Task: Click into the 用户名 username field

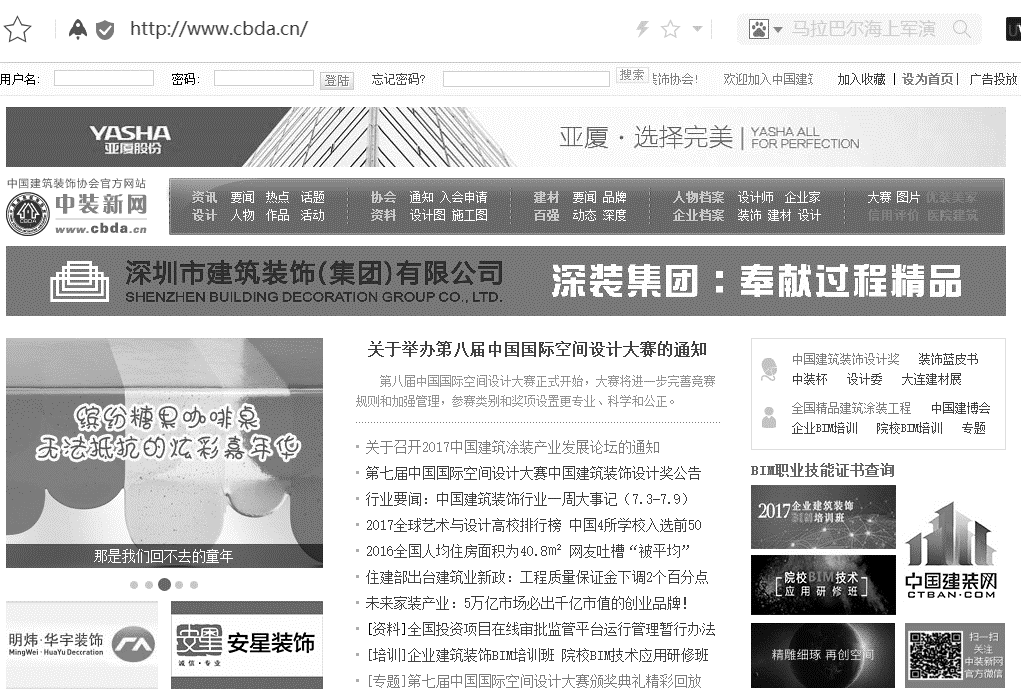Action: click(x=103, y=78)
